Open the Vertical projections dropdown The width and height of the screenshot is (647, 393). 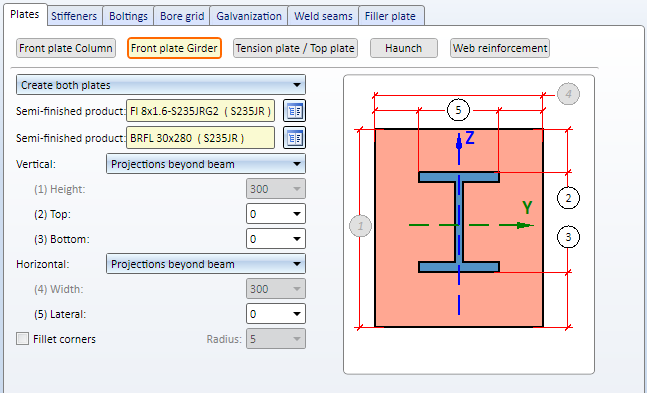[206, 164]
